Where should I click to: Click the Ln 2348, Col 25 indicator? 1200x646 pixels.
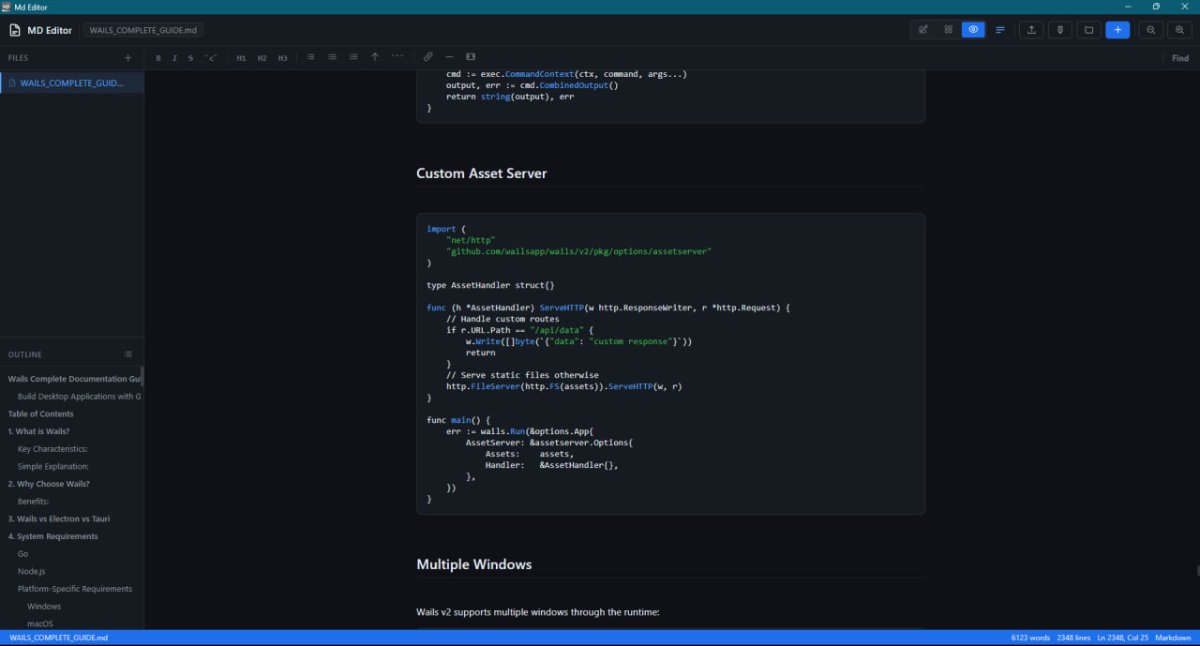click(x=1123, y=637)
